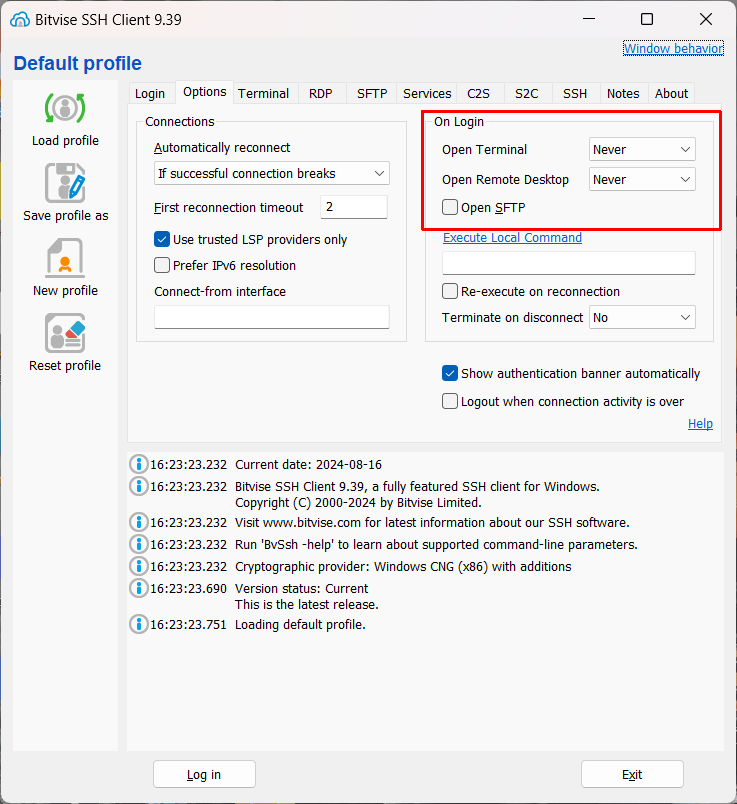Click the Load profile icon
Screen dimensions: 737x804
click(x=65, y=108)
